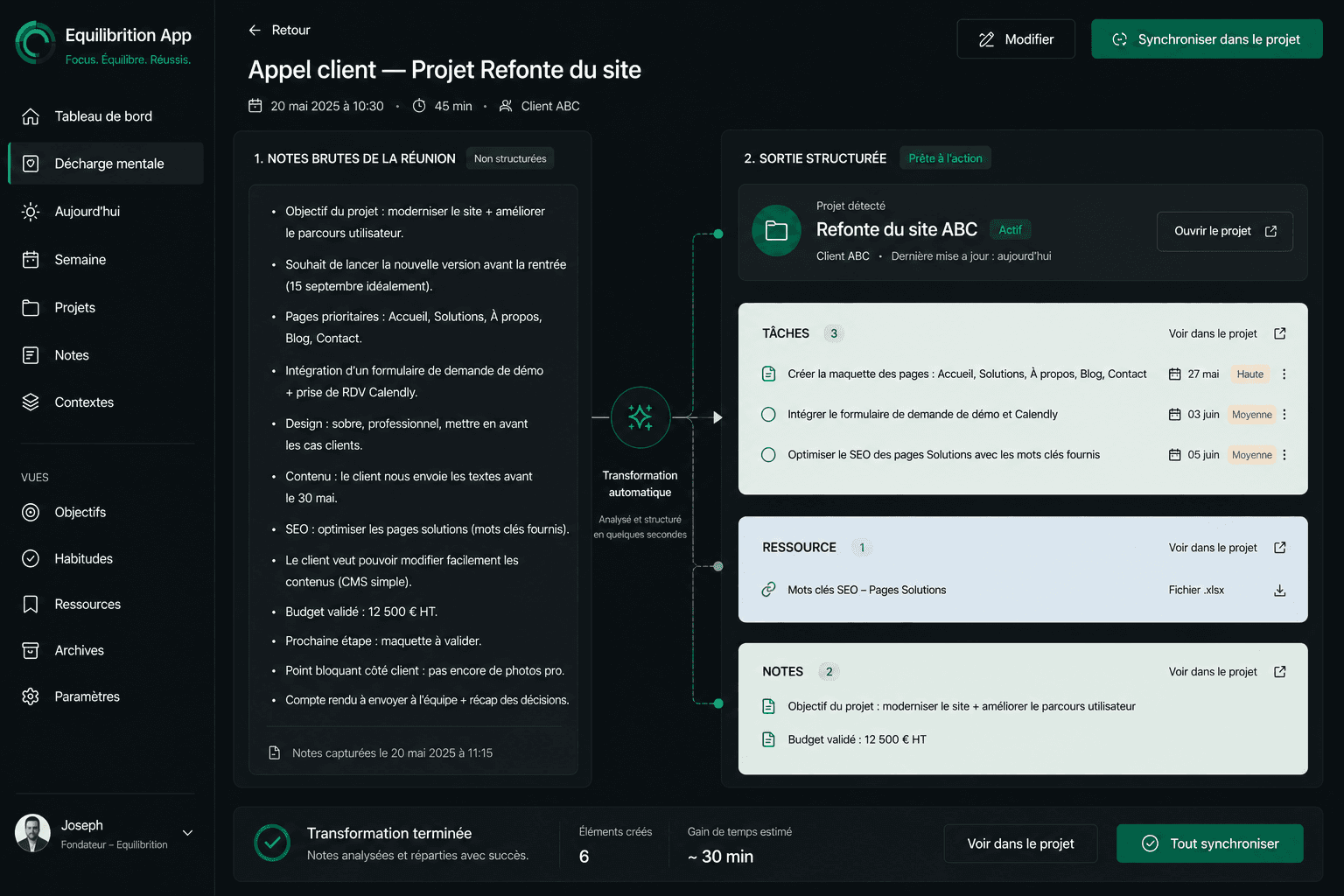Click the Transformation terminée check icon
This screenshot has width=1344, height=896.
272,843
